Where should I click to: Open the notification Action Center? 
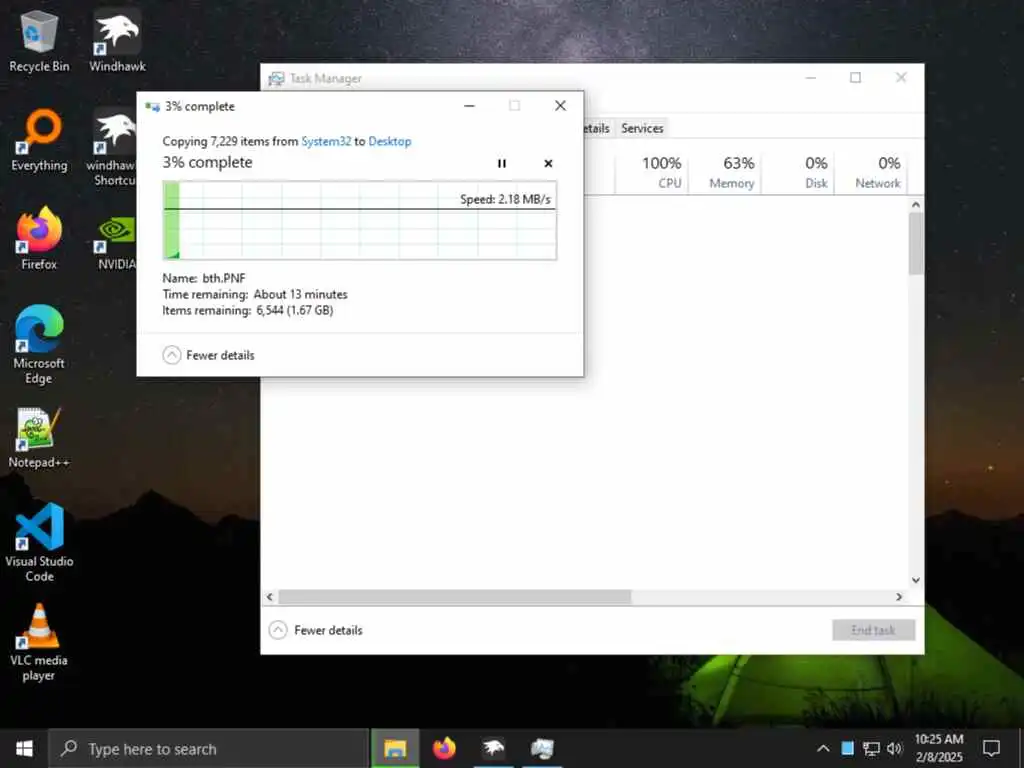pos(991,748)
